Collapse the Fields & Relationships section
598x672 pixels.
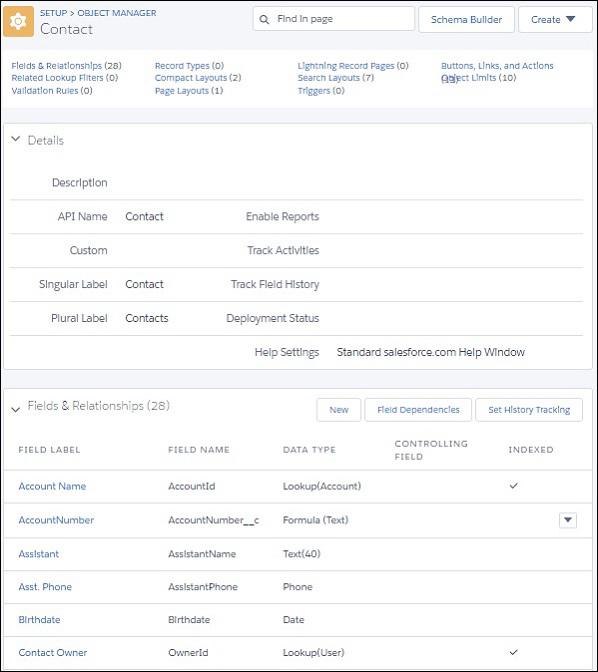pyautogui.click(x=15, y=410)
